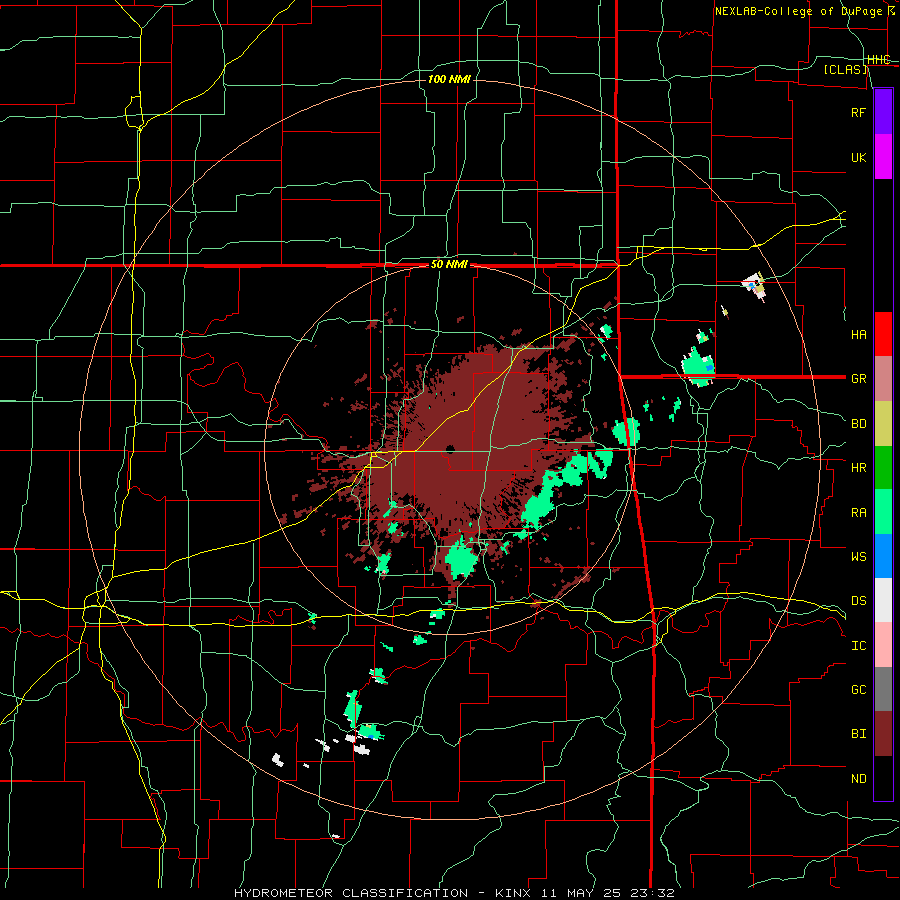Click the HA legend label
Image resolution: width=900 pixels, height=900 pixels.
(x=858, y=335)
